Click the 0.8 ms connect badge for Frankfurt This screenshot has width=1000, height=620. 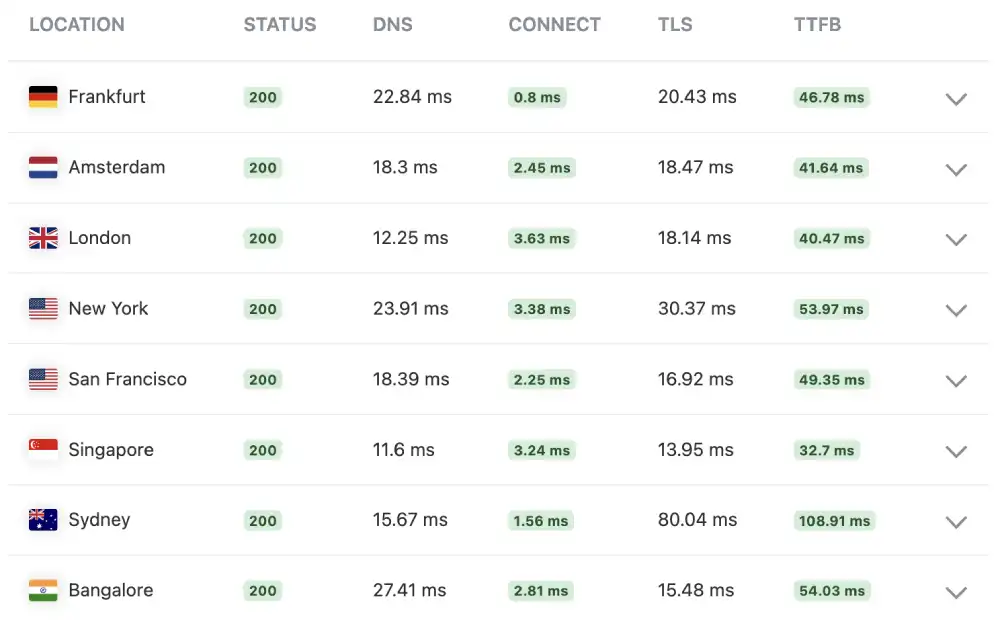point(536,97)
